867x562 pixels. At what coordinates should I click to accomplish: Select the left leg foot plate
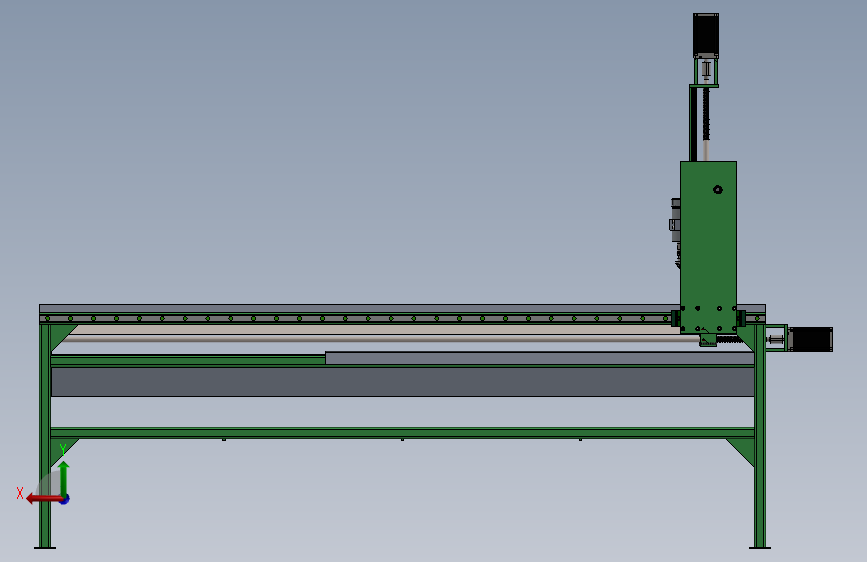[x=45, y=548]
